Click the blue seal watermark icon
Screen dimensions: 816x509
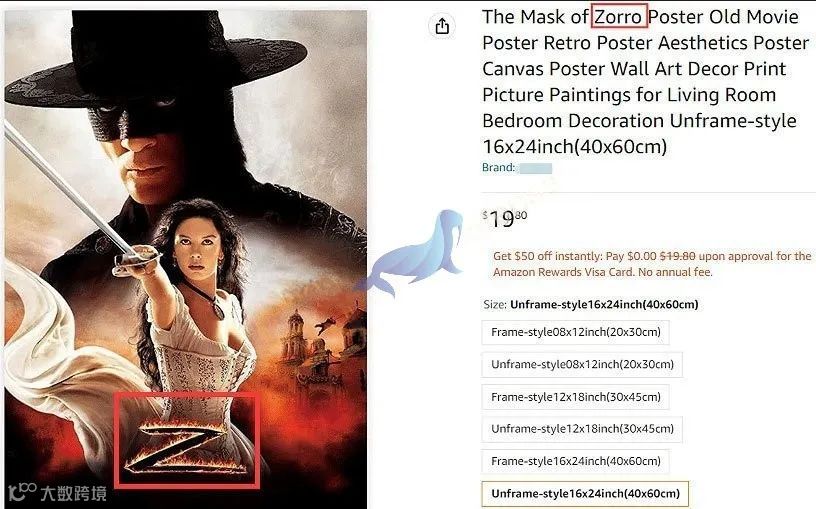tap(414, 250)
